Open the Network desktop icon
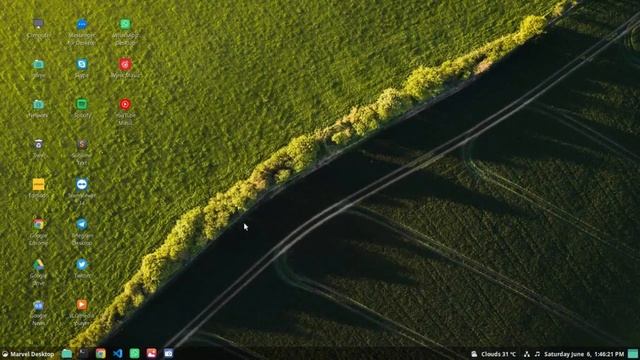The image size is (640, 360). click(x=38, y=104)
